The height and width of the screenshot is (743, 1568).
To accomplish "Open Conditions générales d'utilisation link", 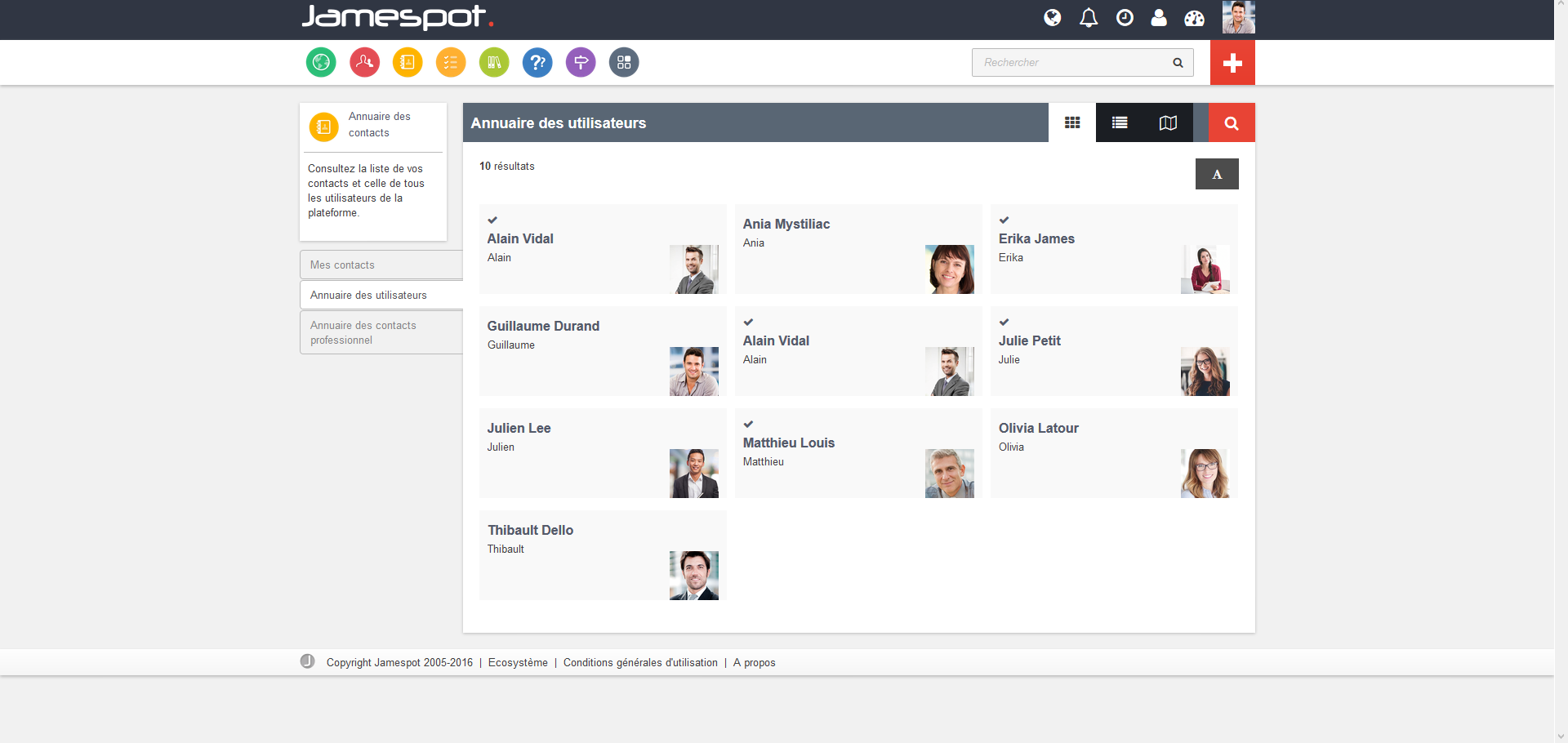I will 640,663.
